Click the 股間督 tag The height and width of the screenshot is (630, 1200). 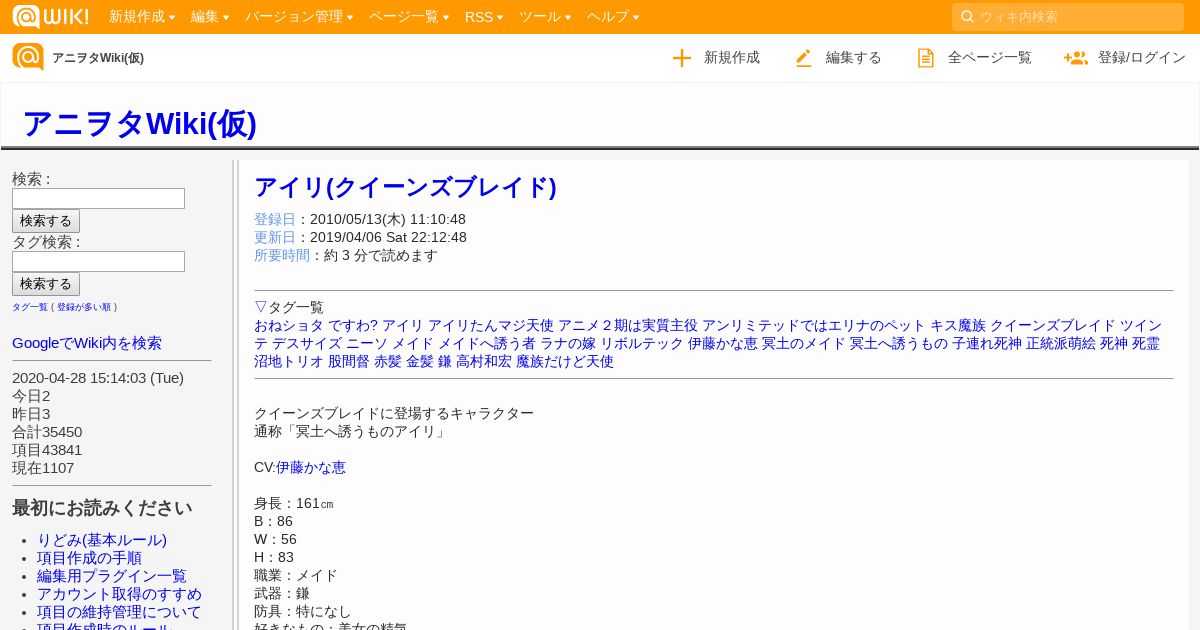(x=349, y=361)
